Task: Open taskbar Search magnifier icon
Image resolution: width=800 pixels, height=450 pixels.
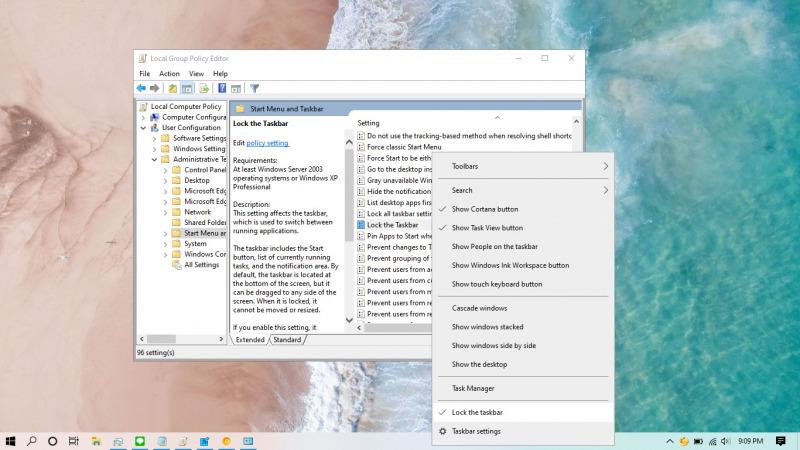Action: (x=32, y=441)
